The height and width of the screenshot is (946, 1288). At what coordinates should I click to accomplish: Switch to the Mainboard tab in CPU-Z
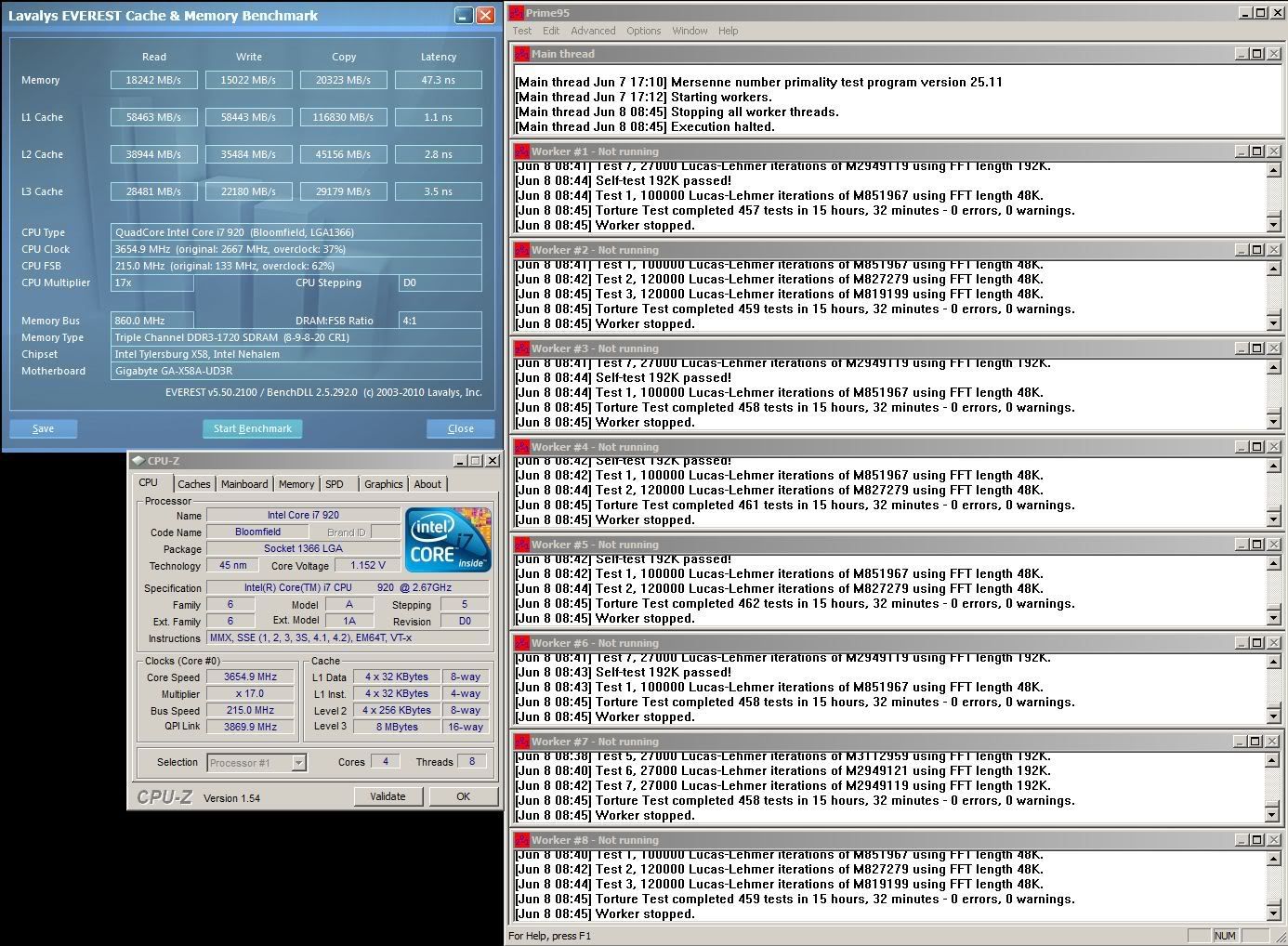[244, 484]
